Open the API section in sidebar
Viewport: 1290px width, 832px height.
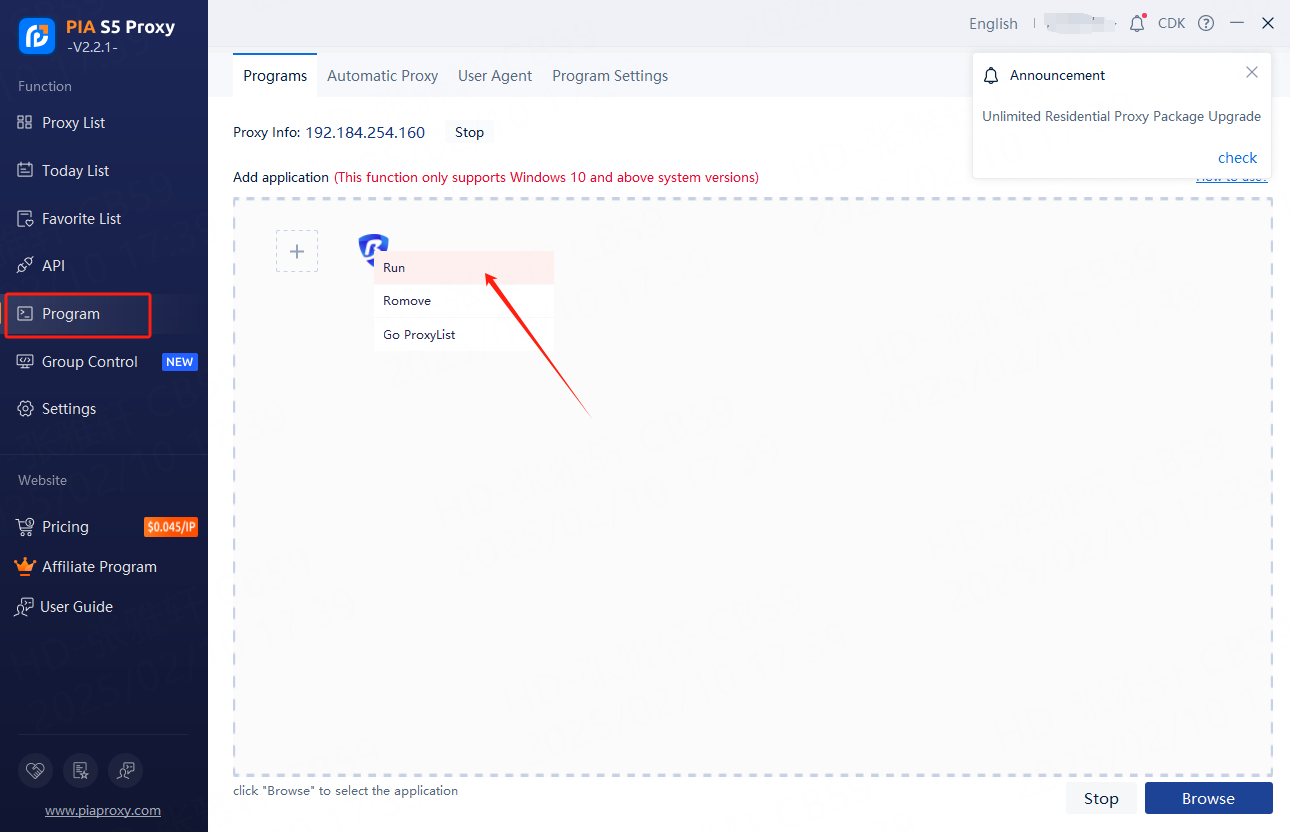tap(53, 266)
